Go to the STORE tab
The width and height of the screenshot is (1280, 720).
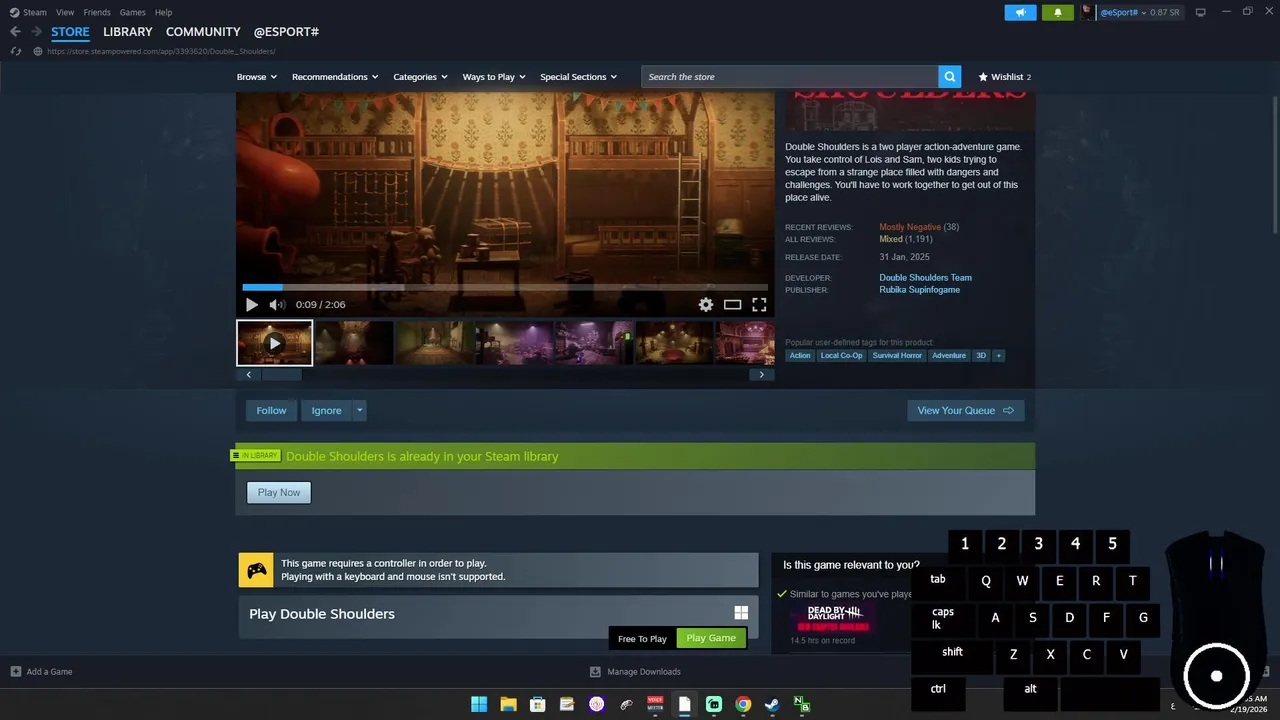tap(70, 32)
